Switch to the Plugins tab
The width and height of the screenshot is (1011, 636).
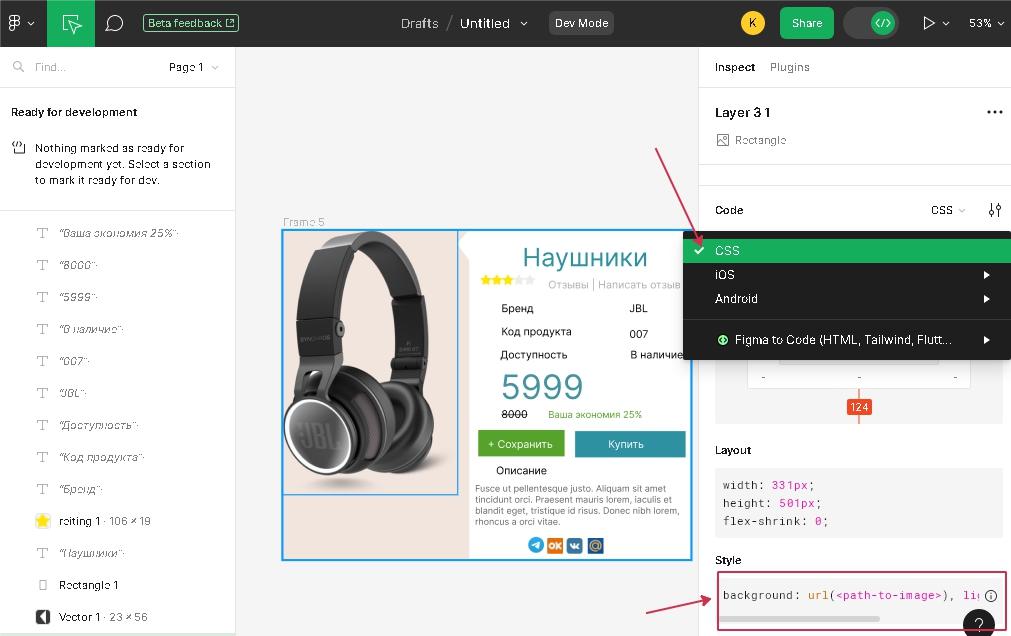click(x=789, y=67)
